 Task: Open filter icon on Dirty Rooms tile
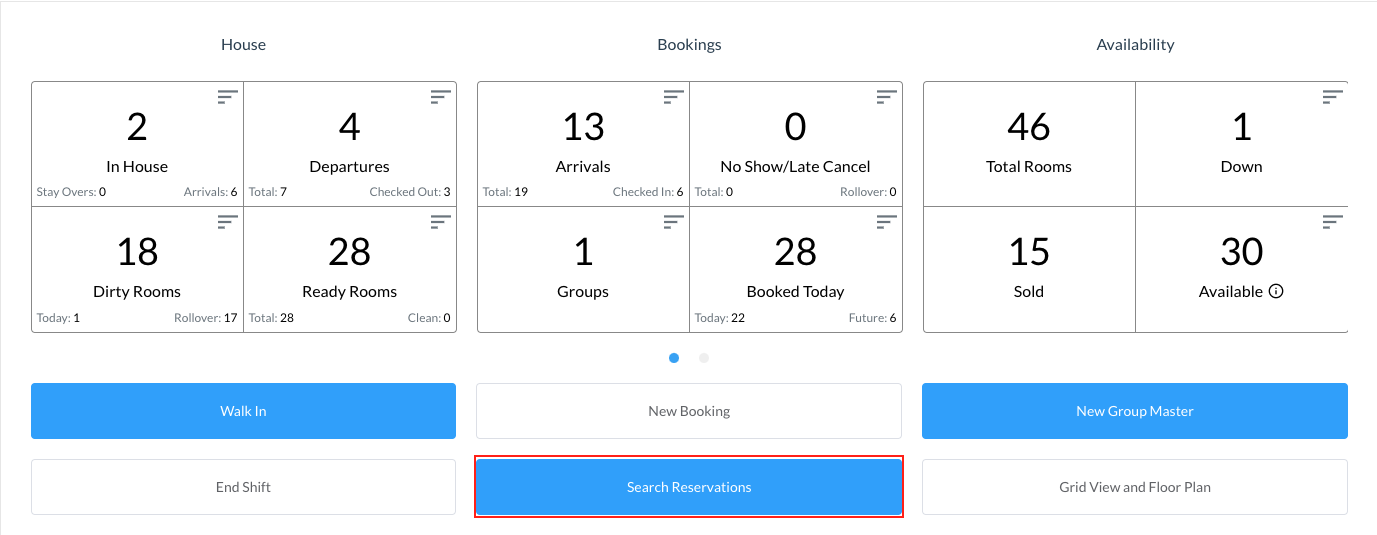click(x=228, y=221)
